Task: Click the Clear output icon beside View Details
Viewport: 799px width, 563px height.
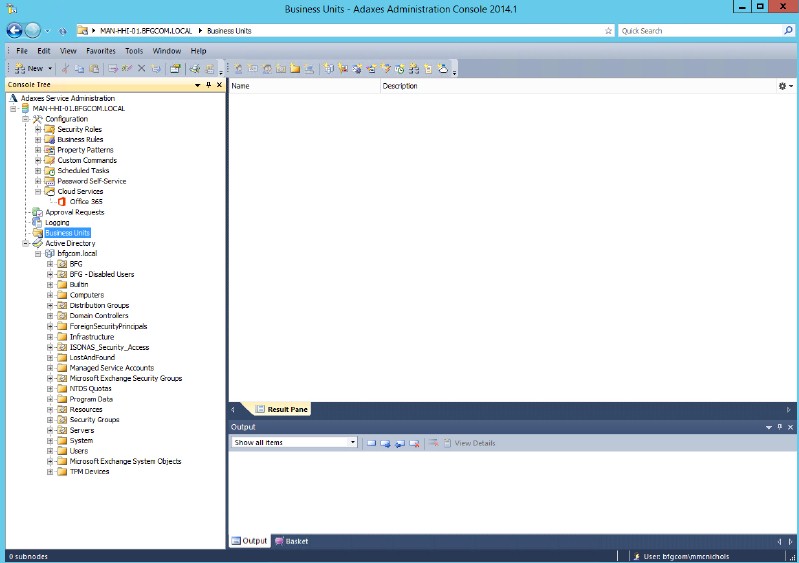Action: 434,443
